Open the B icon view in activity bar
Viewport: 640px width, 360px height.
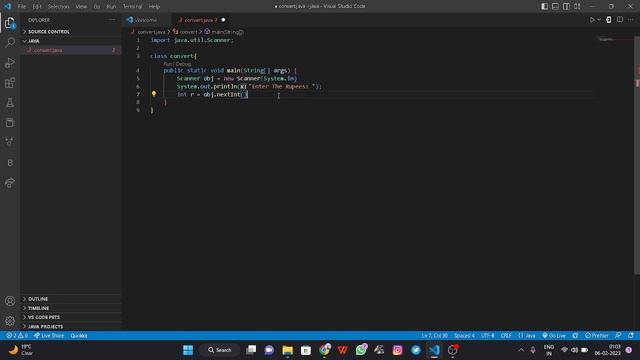(x=10, y=163)
